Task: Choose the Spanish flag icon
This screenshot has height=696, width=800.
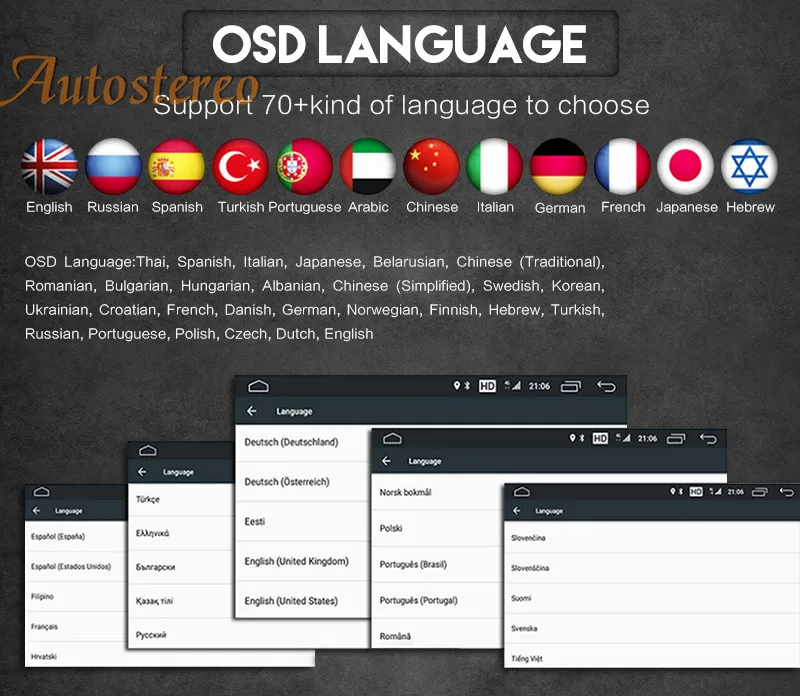Action: [x=177, y=166]
